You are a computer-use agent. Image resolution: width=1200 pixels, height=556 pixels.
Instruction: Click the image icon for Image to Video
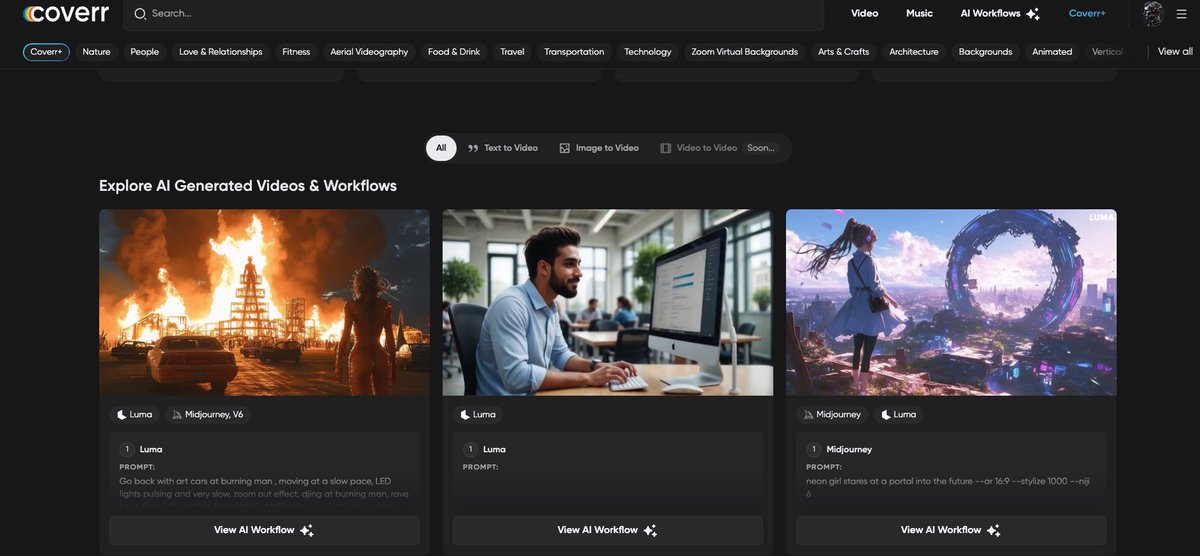pyautogui.click(x=565, y=148)
